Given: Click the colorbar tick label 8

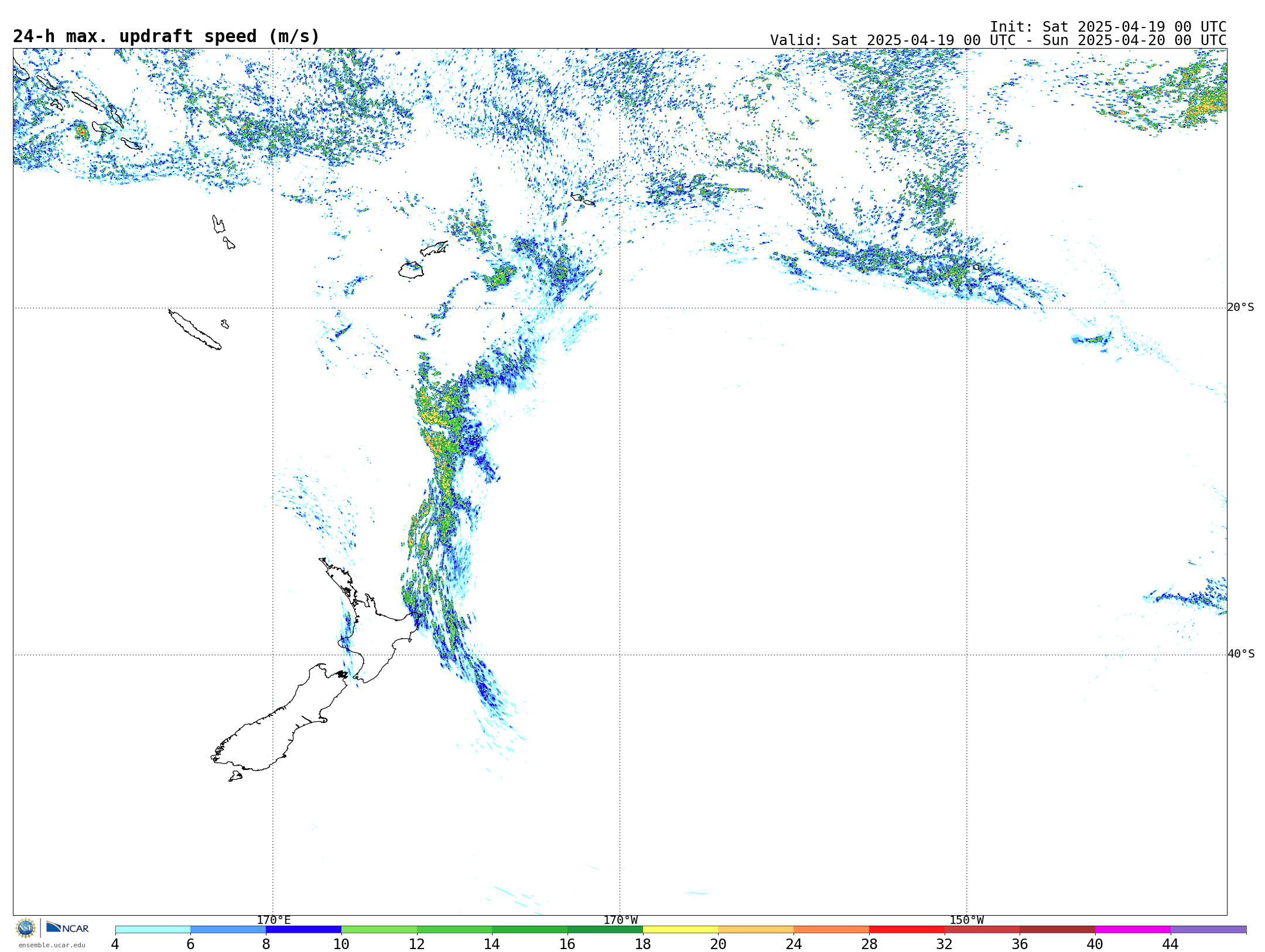Looking at the screenshot, I should (x=266, y=944).
